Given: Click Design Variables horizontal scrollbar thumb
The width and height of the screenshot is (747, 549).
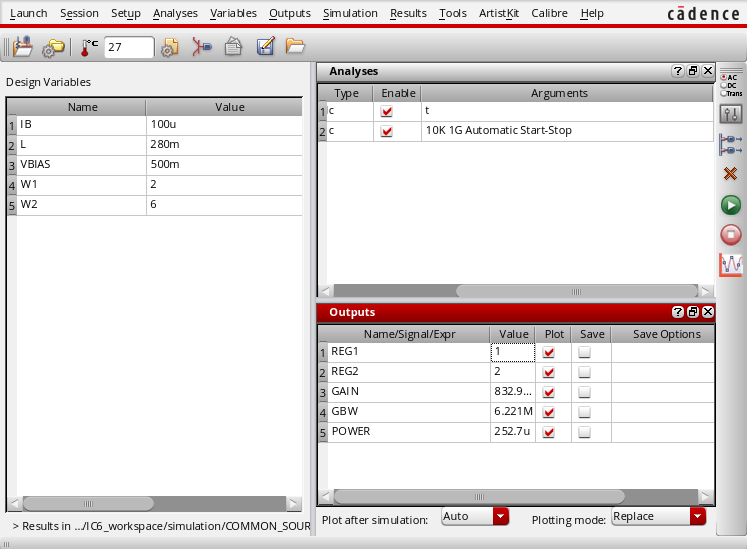Looking at the screenshot, I should (89, 503).
